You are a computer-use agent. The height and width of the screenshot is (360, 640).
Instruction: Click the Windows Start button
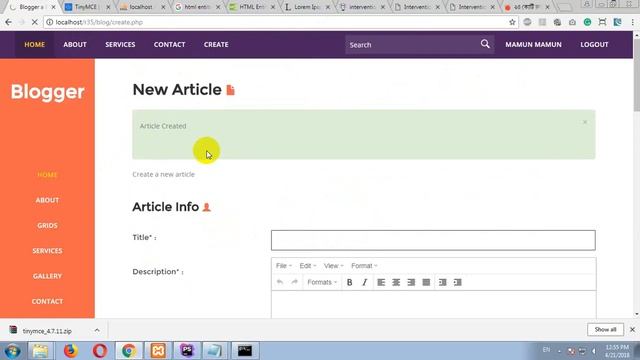tap(12, 351)
